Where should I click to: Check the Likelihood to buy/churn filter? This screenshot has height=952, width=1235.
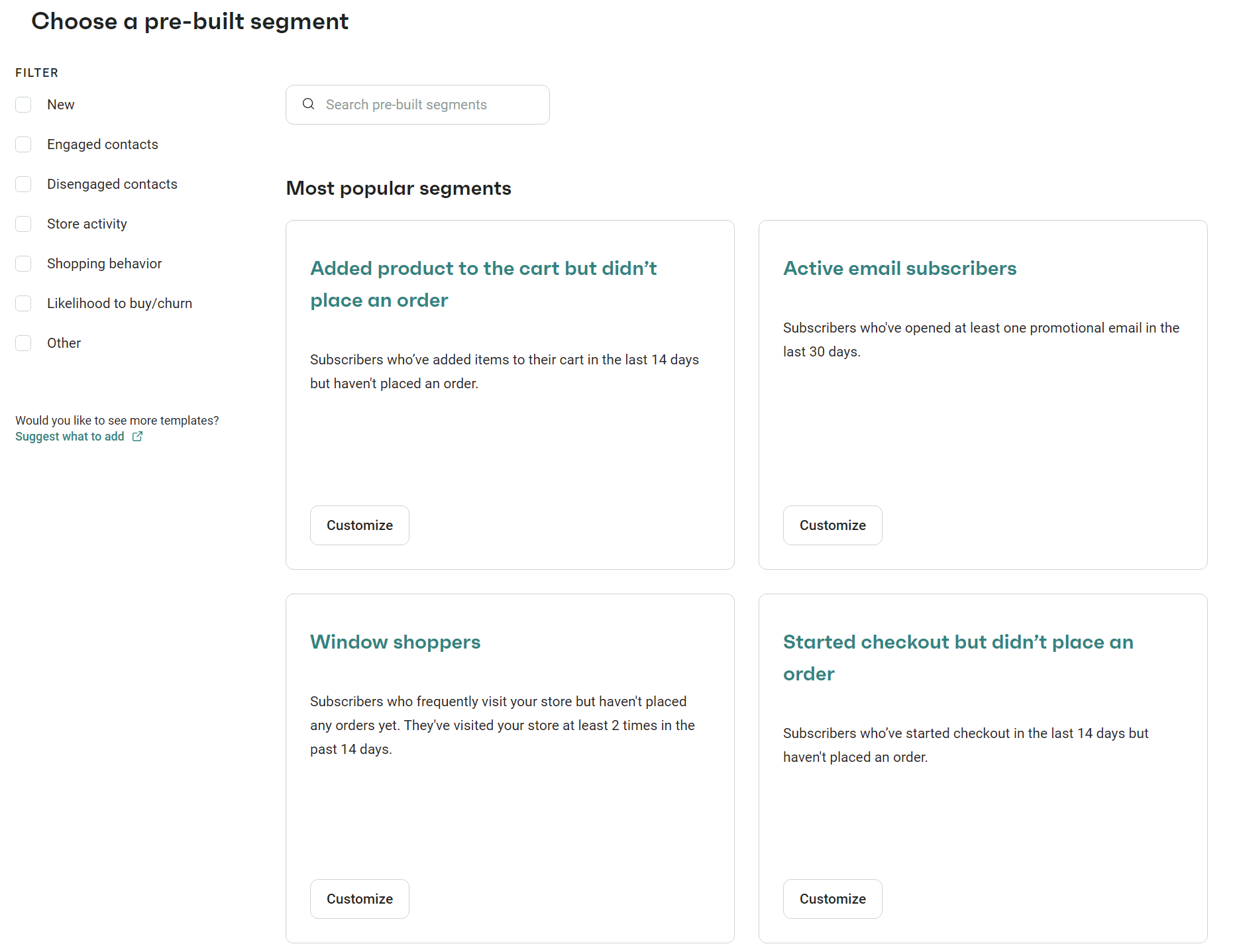click(x=23, y=303)
